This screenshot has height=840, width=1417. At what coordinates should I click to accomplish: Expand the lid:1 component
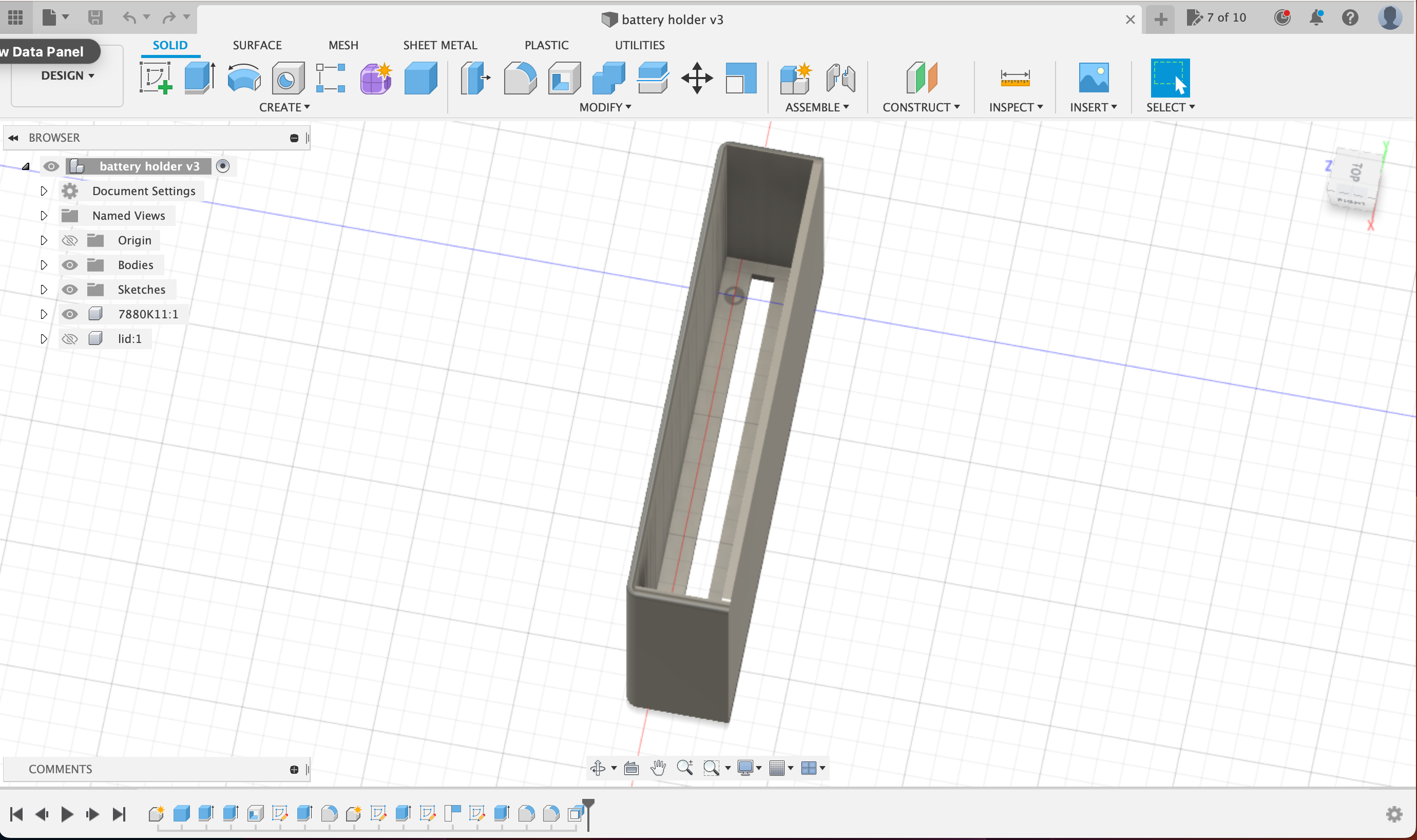coord(44,338)
